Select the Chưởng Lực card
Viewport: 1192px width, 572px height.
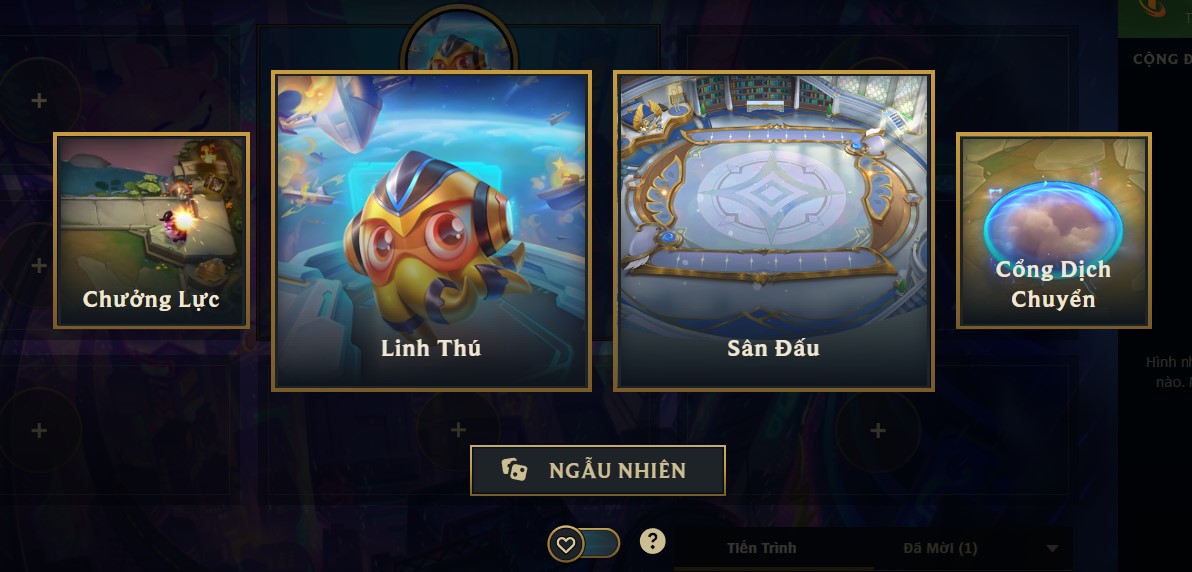coord(151,230)
